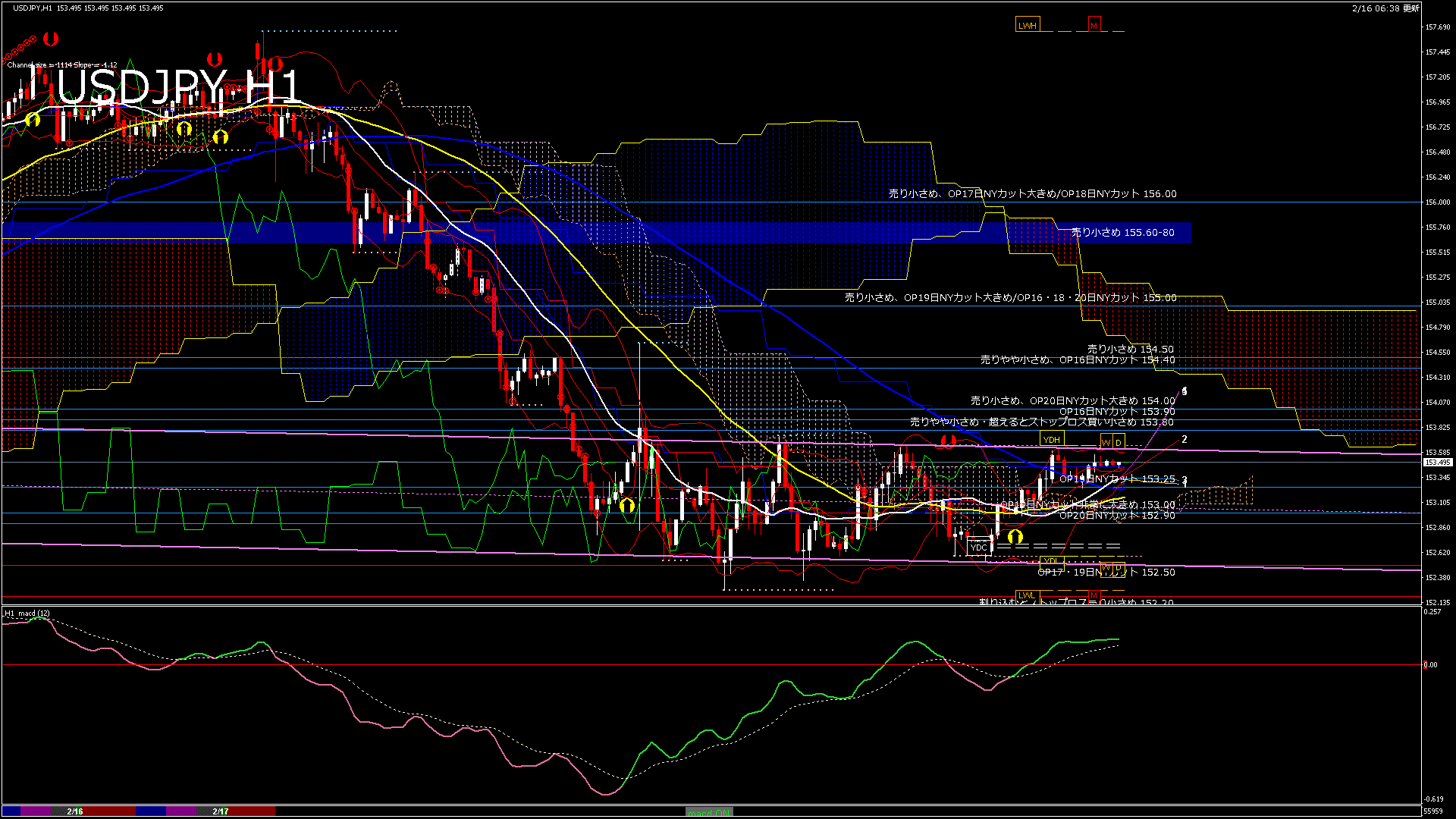The height and width of the screenshot is (819, 1456).
Task: Click the 売り小さめ 155.60-80 zone label
Action: 1122,233
